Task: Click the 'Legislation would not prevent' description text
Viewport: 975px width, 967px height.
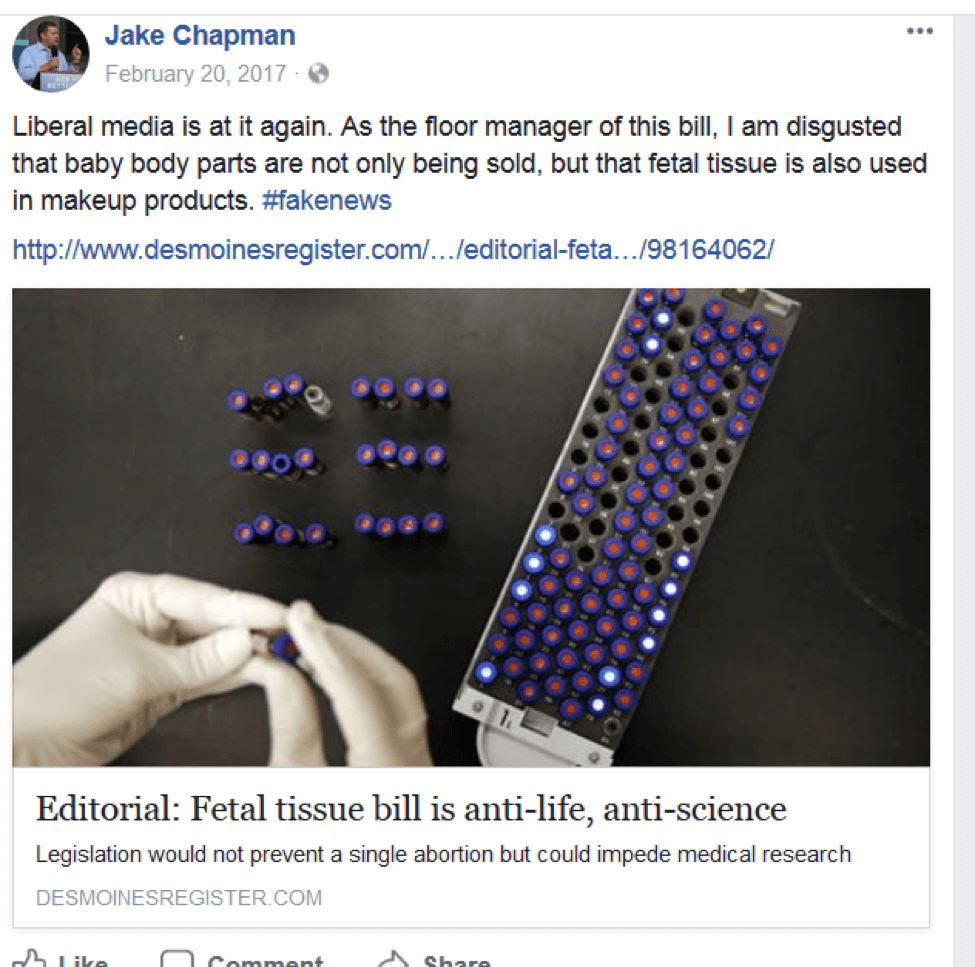Action: [x=443, y=855]
